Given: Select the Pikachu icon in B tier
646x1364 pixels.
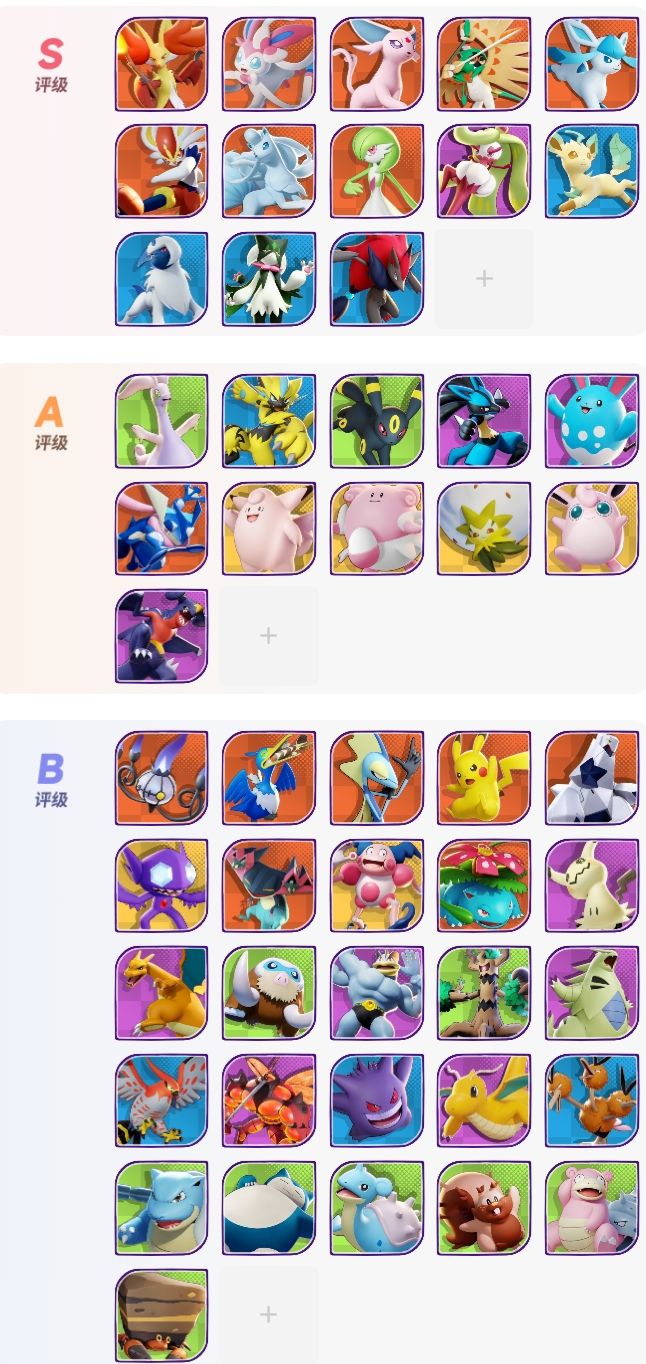Looking at the screenshot, I should pos(484,778).
